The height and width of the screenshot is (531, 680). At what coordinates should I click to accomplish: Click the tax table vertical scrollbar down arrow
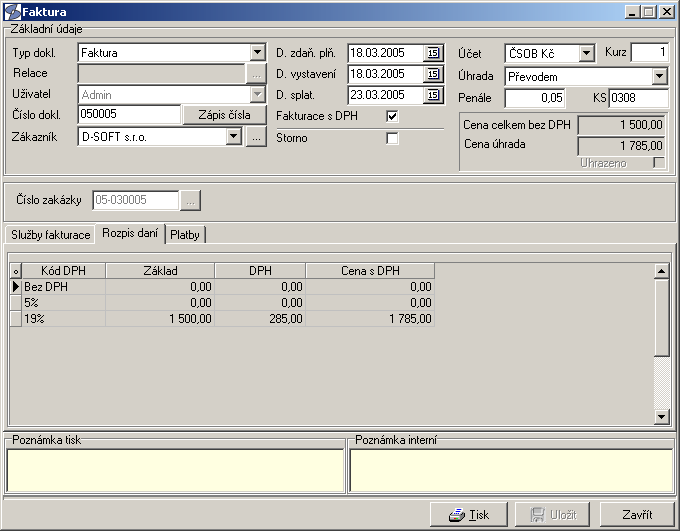pos(660,416)
